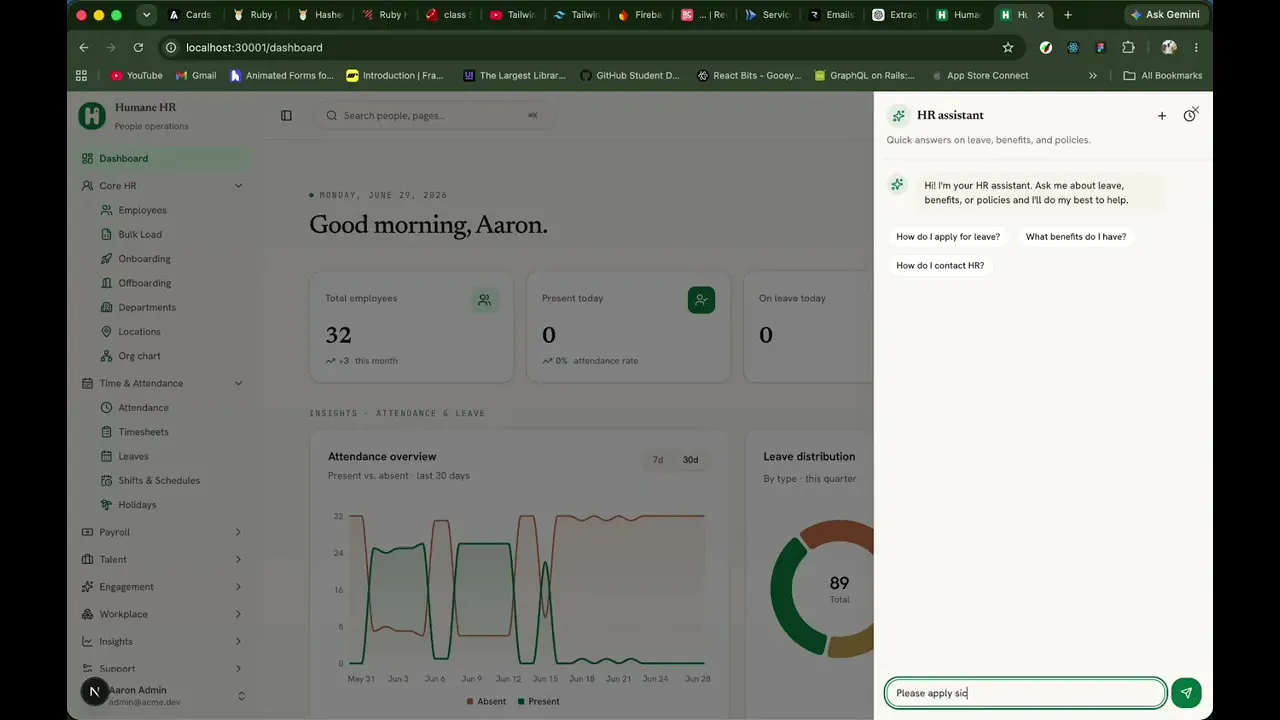This screenshot has width=1280, height=720.
Task: Open Chrome tab search dropdown
Action: [x=147, y=15]
